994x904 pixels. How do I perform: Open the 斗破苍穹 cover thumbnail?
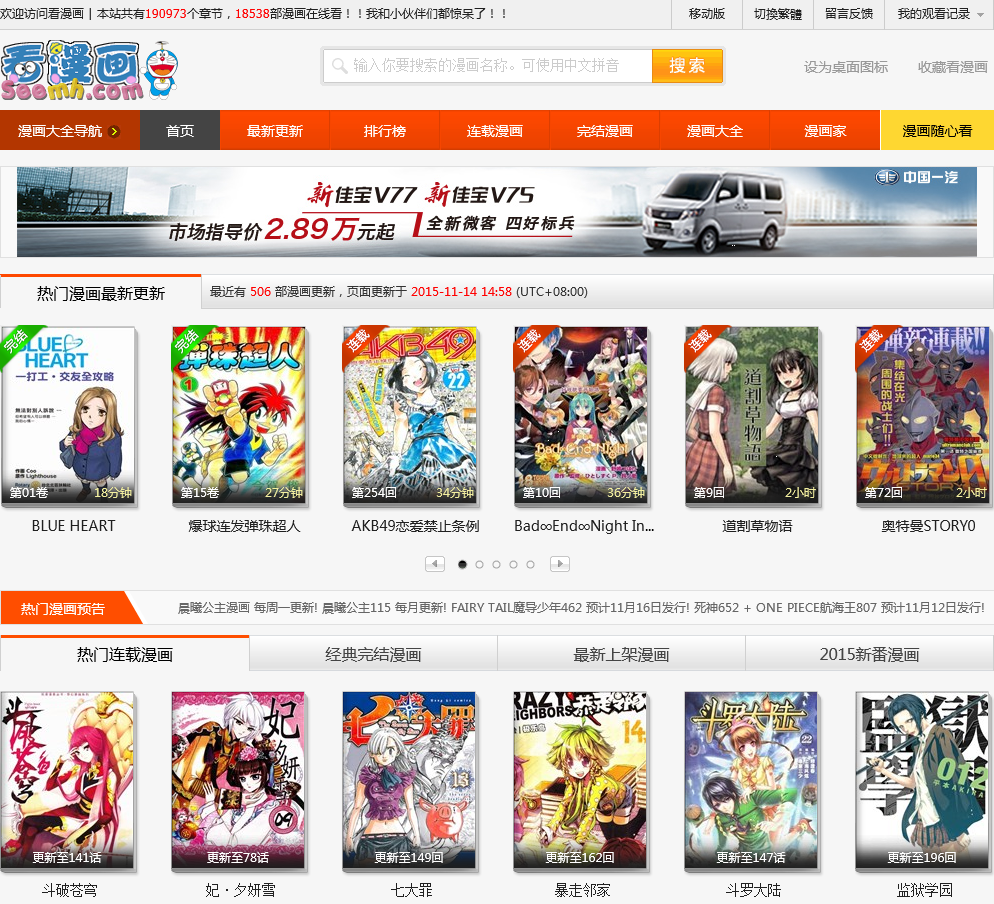[67, 780]
